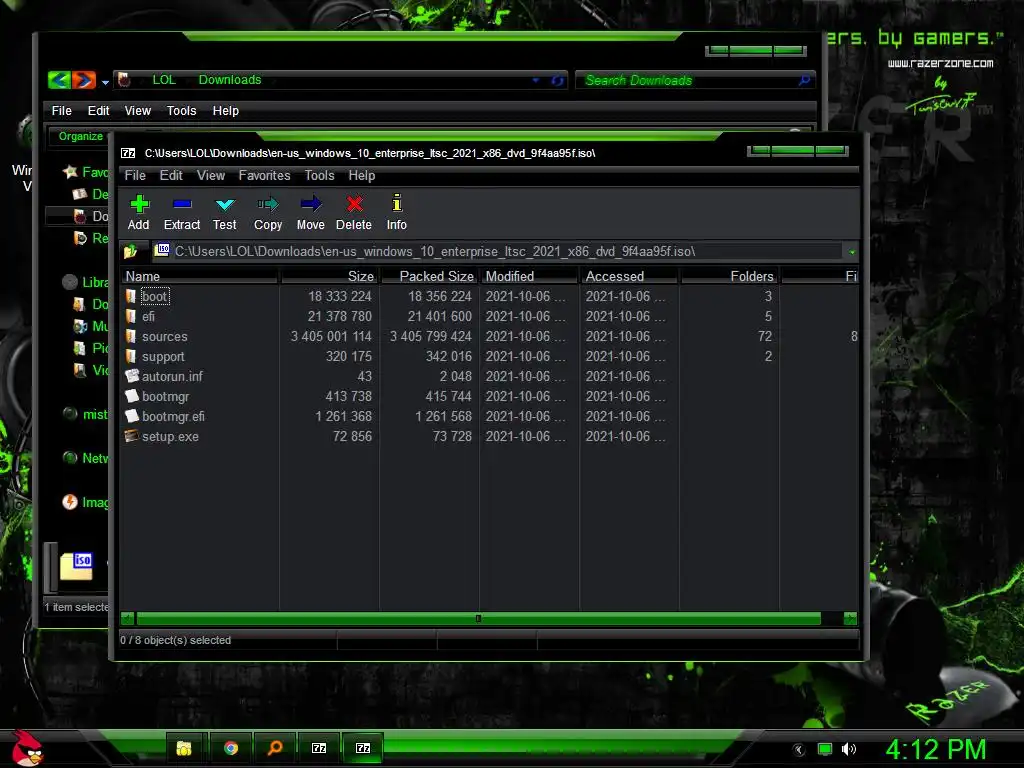Open the Explorer recent pages dropdown arrow

105,82
